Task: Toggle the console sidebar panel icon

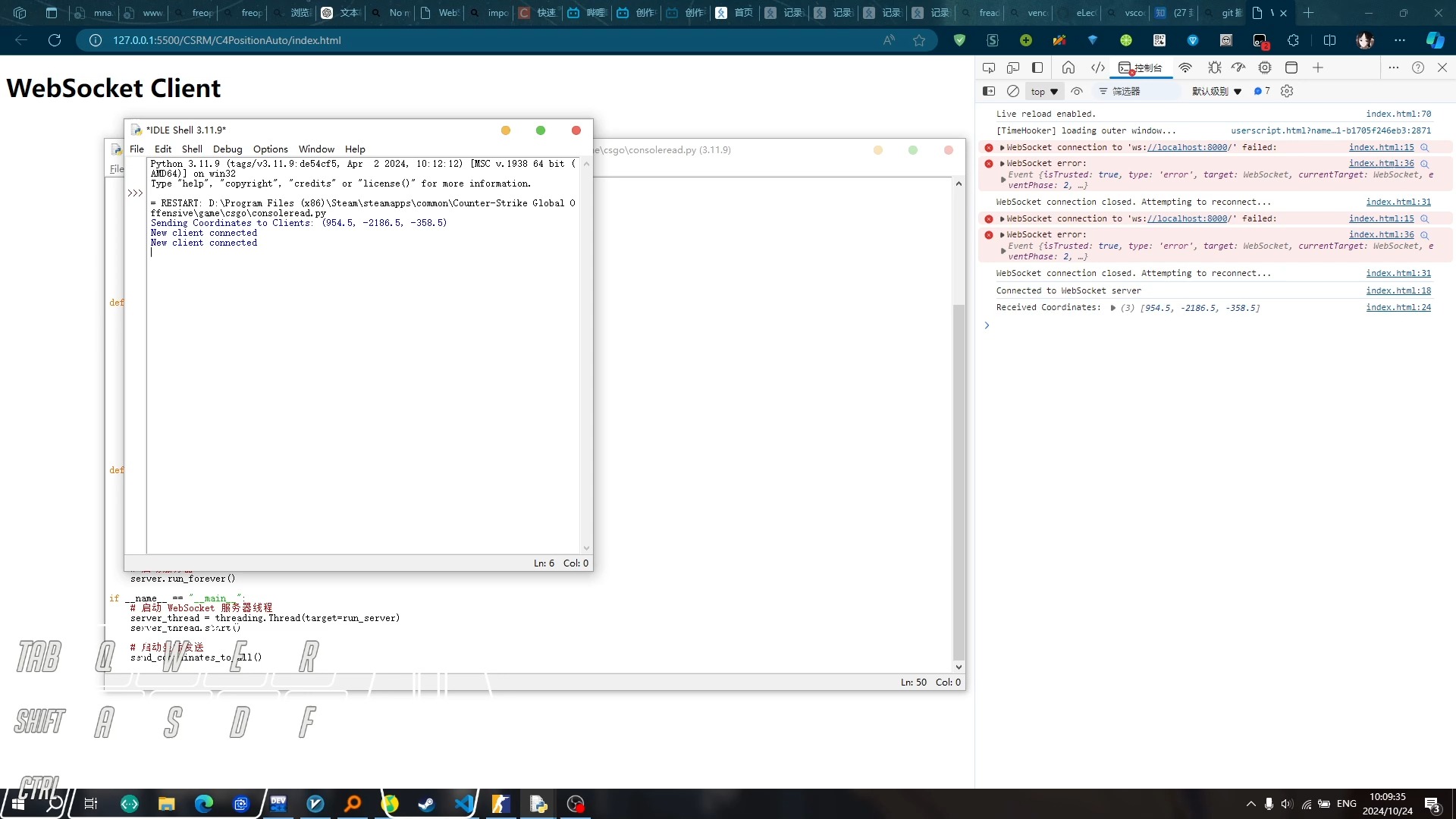Action: click(989, 91)
